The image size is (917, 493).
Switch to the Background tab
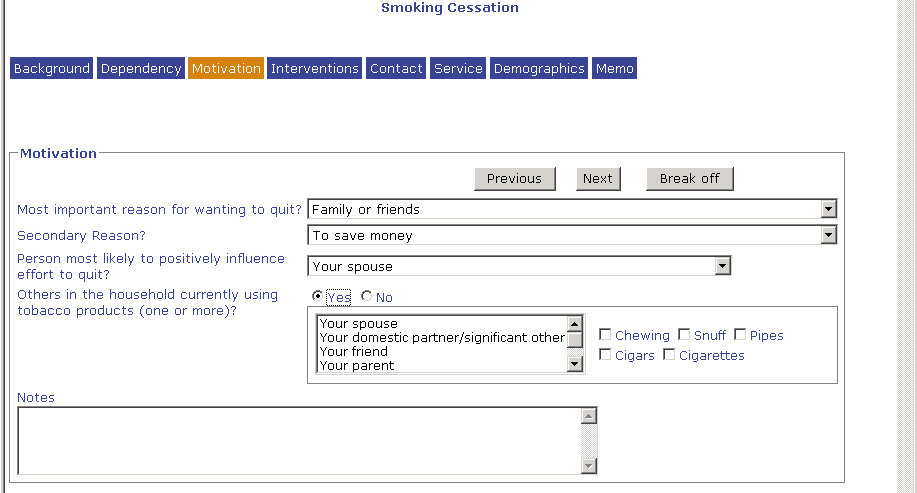(51, 69)
